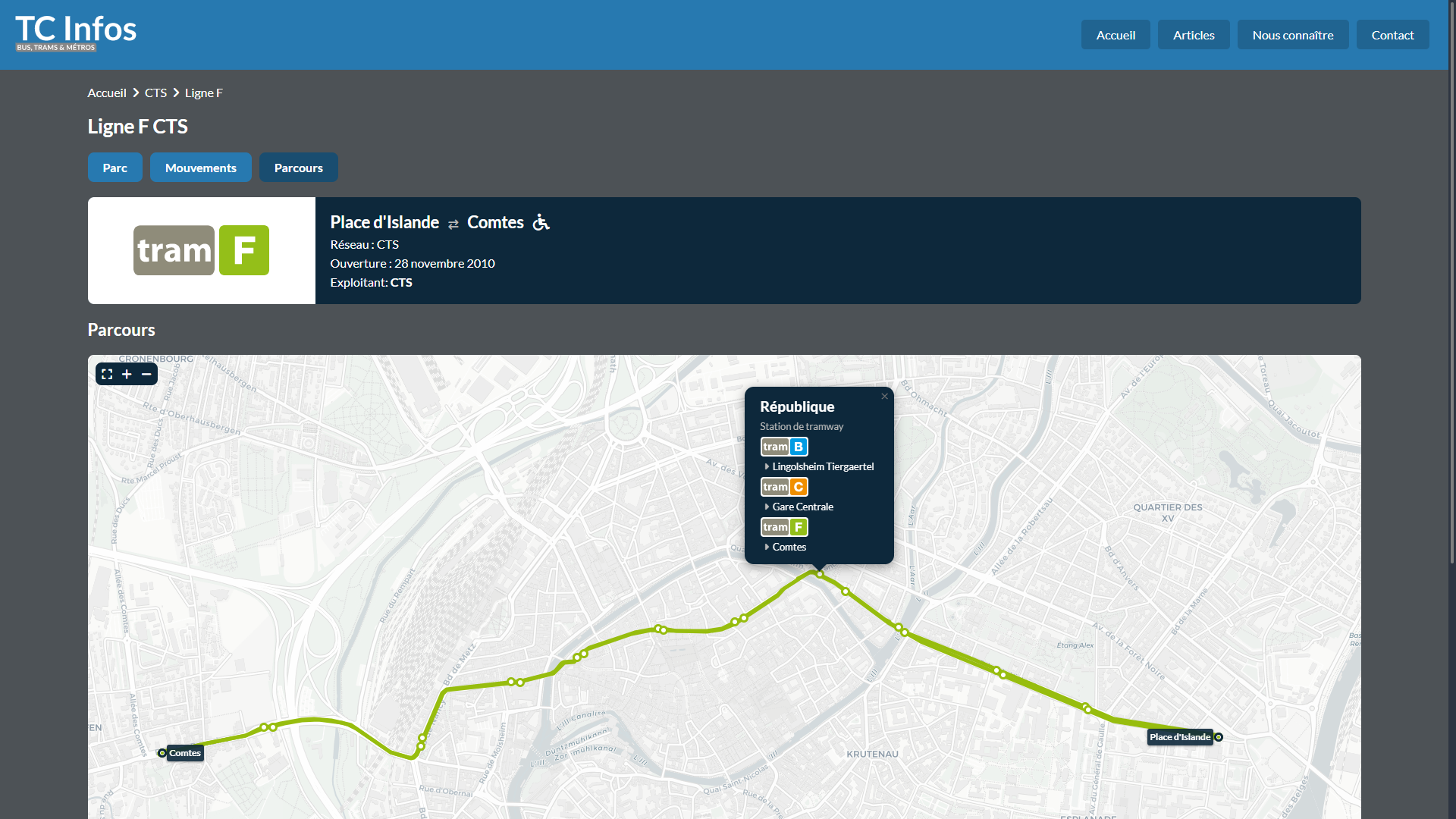The height and width of the screenshot is (819, 1456).
Task: Click the Place d'Islande terminus marker
Action: [1219, 737]
